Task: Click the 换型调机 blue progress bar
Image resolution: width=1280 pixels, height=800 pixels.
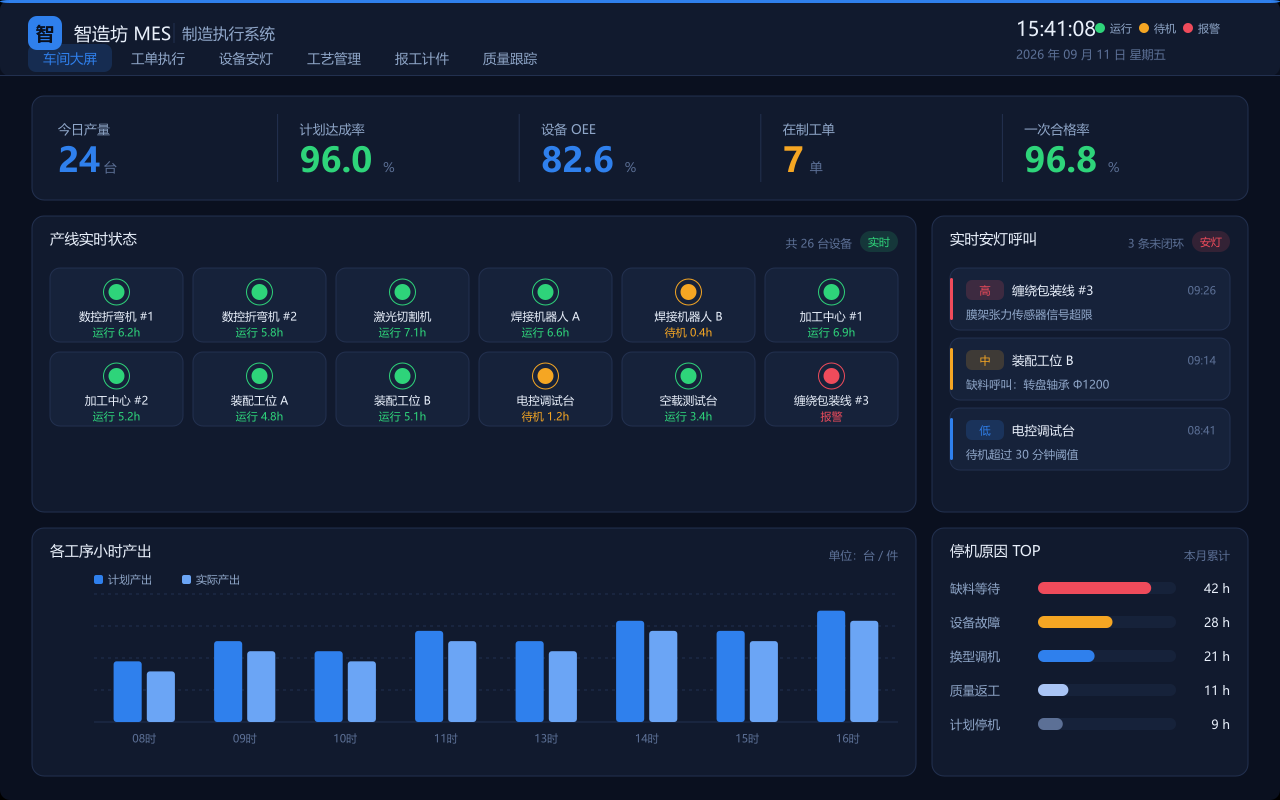Action: pos(1066,656)
